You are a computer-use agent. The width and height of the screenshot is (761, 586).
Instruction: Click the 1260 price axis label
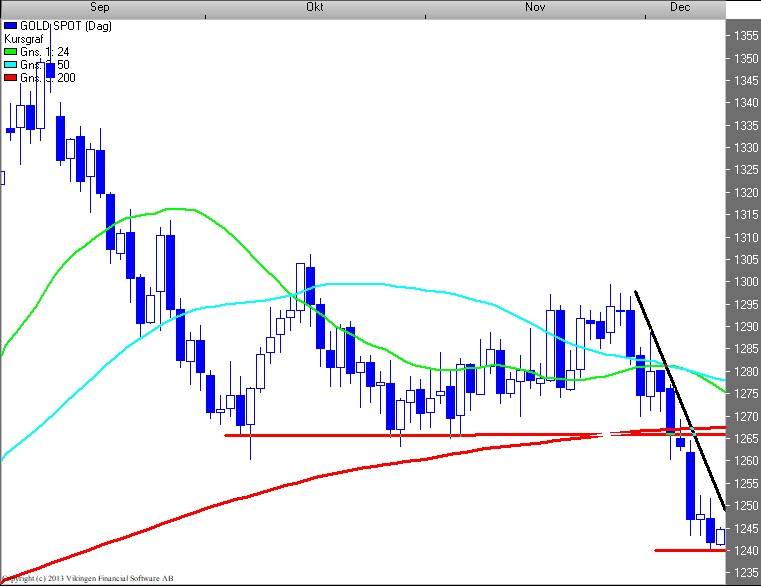point(745,461)
